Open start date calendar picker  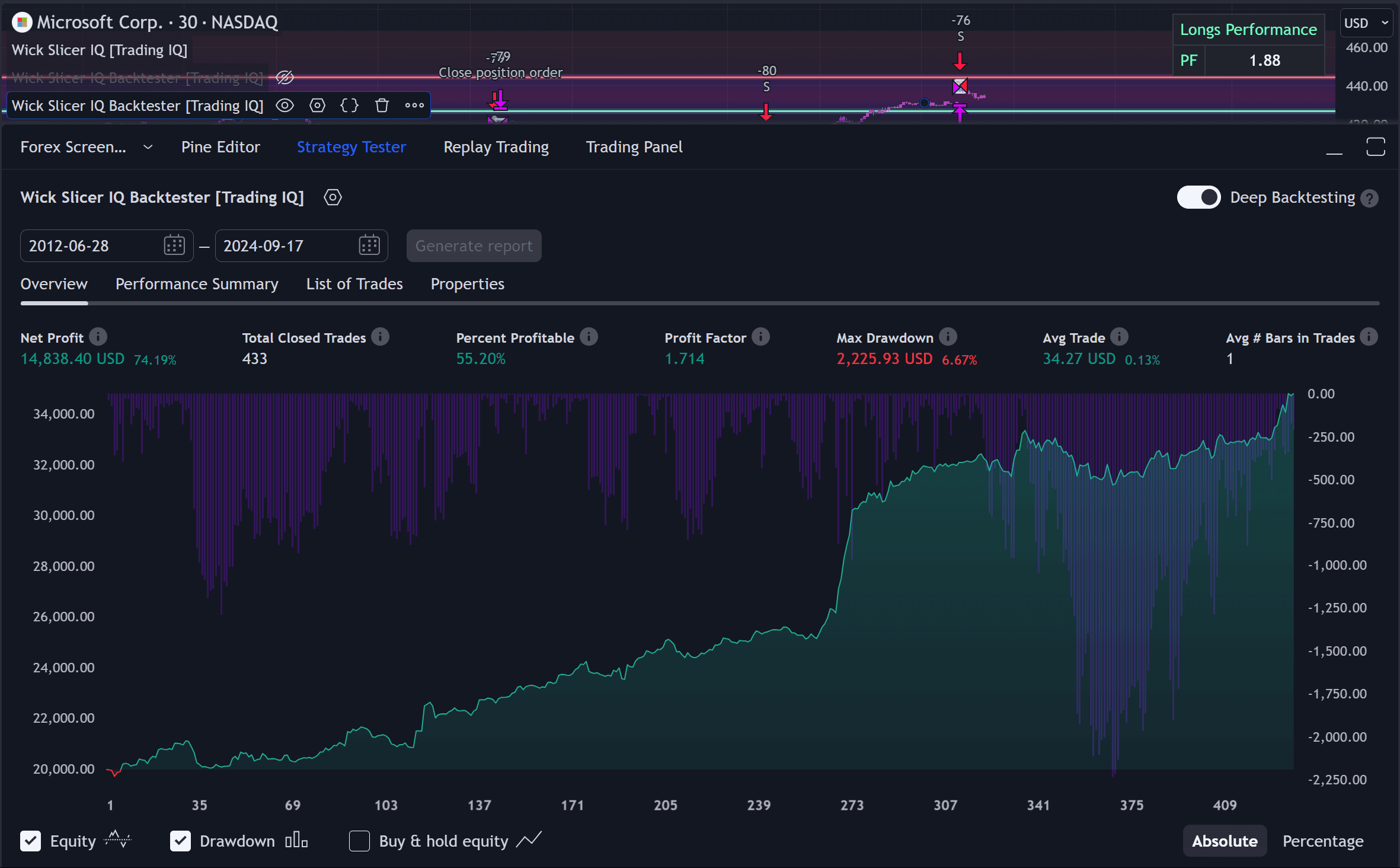pos(174,245)
